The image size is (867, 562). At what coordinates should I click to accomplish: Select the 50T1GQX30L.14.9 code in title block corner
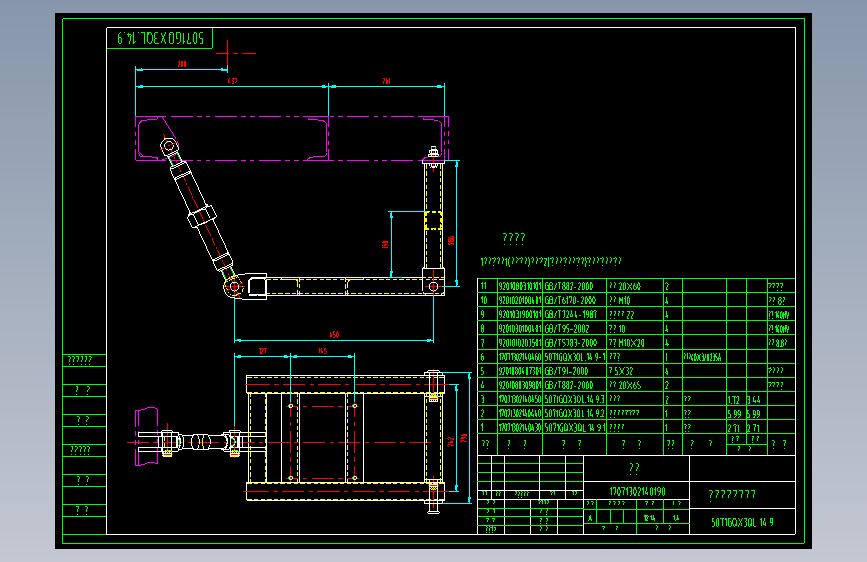coord(742,522)
